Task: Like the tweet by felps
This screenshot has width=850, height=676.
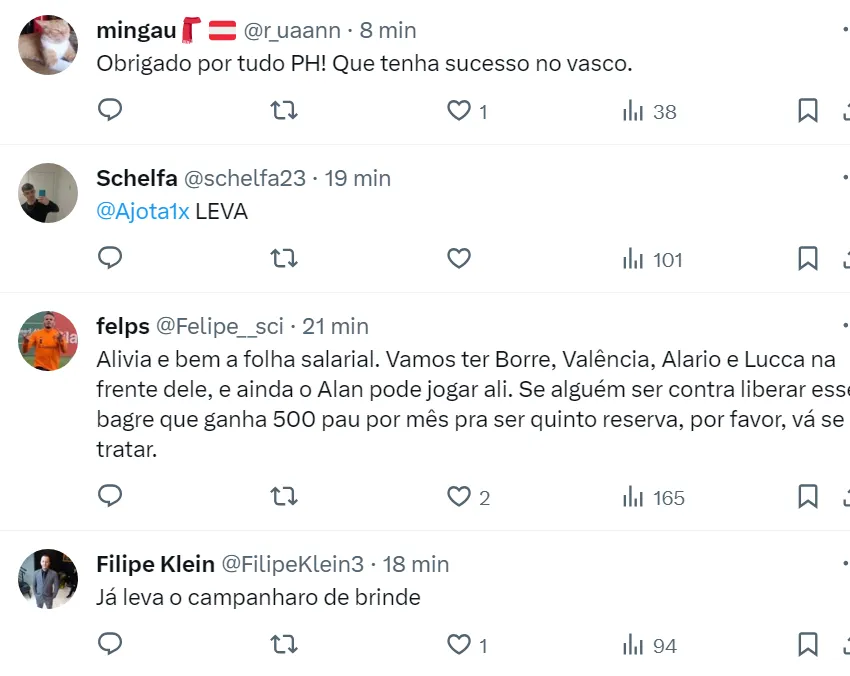Action: coord(459,496)
